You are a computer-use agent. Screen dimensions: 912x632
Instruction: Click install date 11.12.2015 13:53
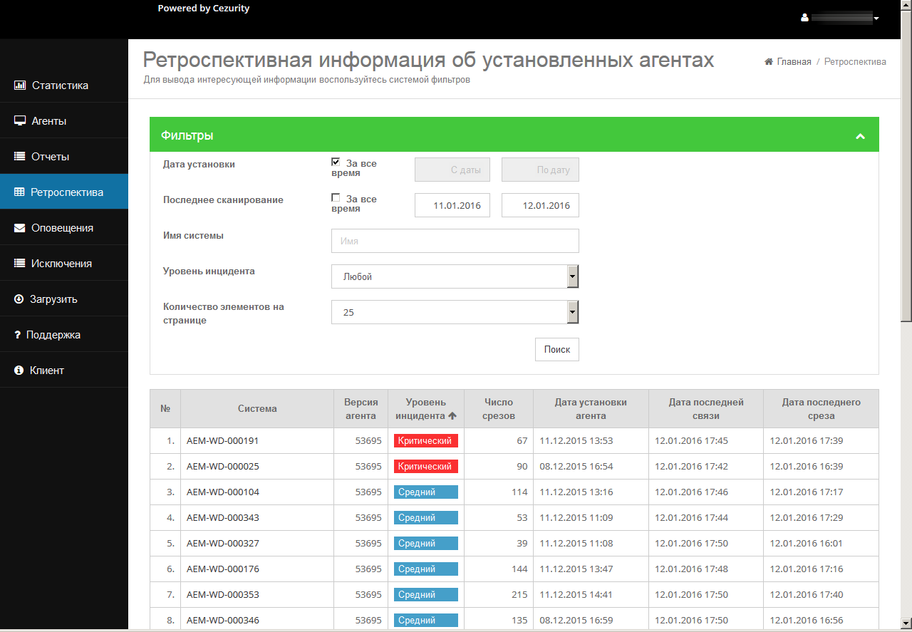576,441
